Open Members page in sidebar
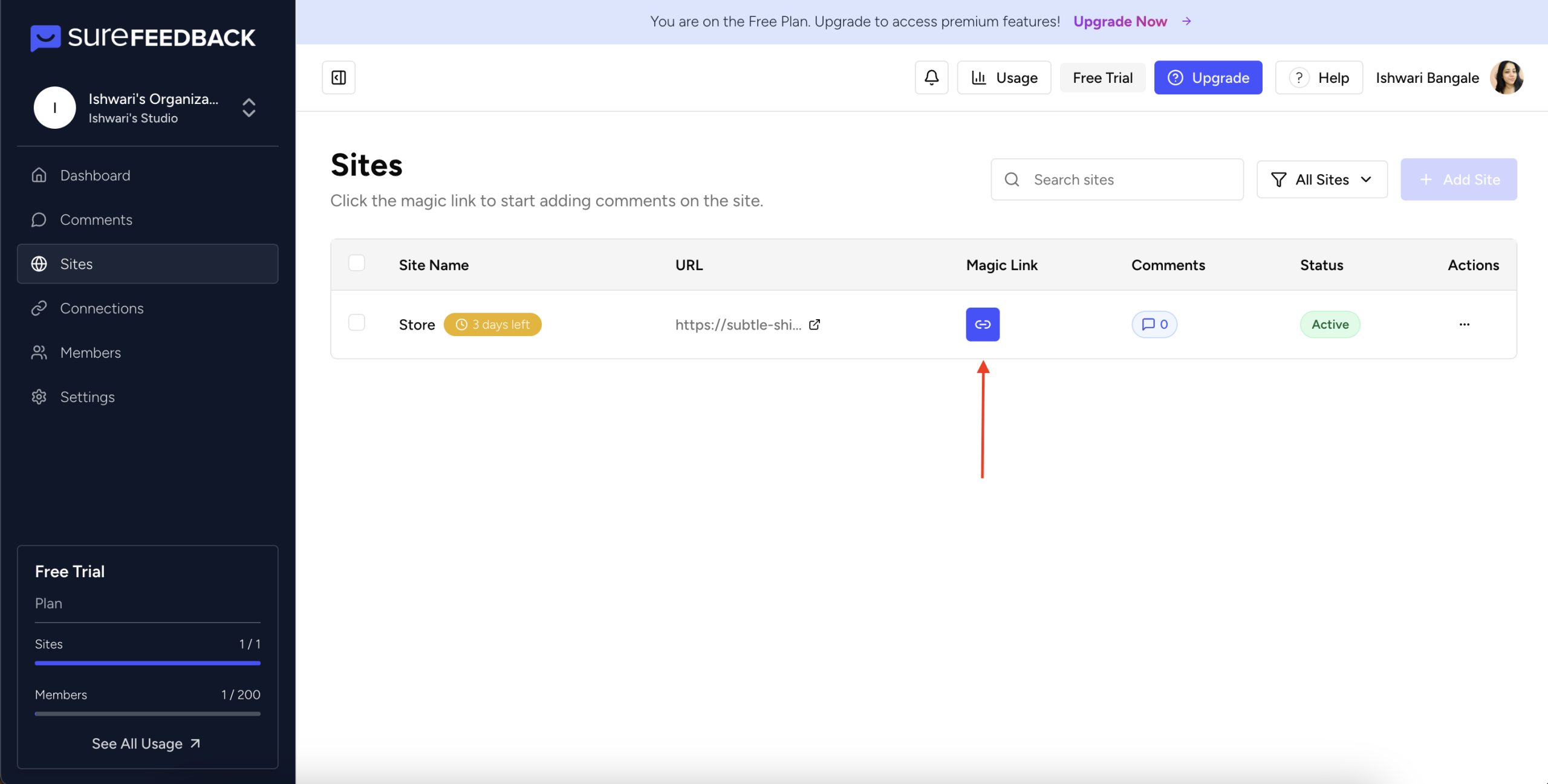Viewport: 1548px width, 784px height. coord(90,352)
